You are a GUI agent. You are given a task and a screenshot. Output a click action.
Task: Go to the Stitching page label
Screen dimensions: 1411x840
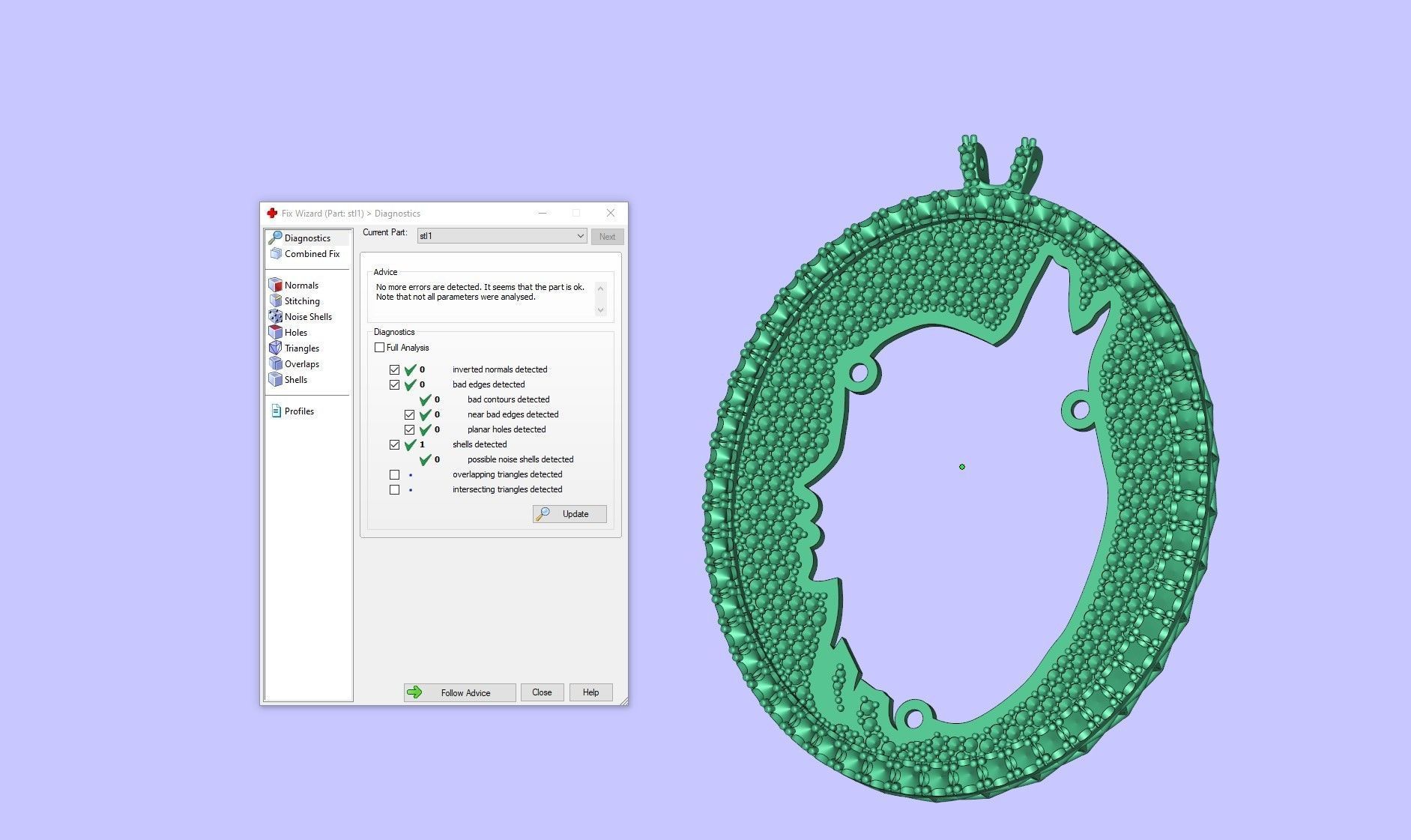pos(302,301)
